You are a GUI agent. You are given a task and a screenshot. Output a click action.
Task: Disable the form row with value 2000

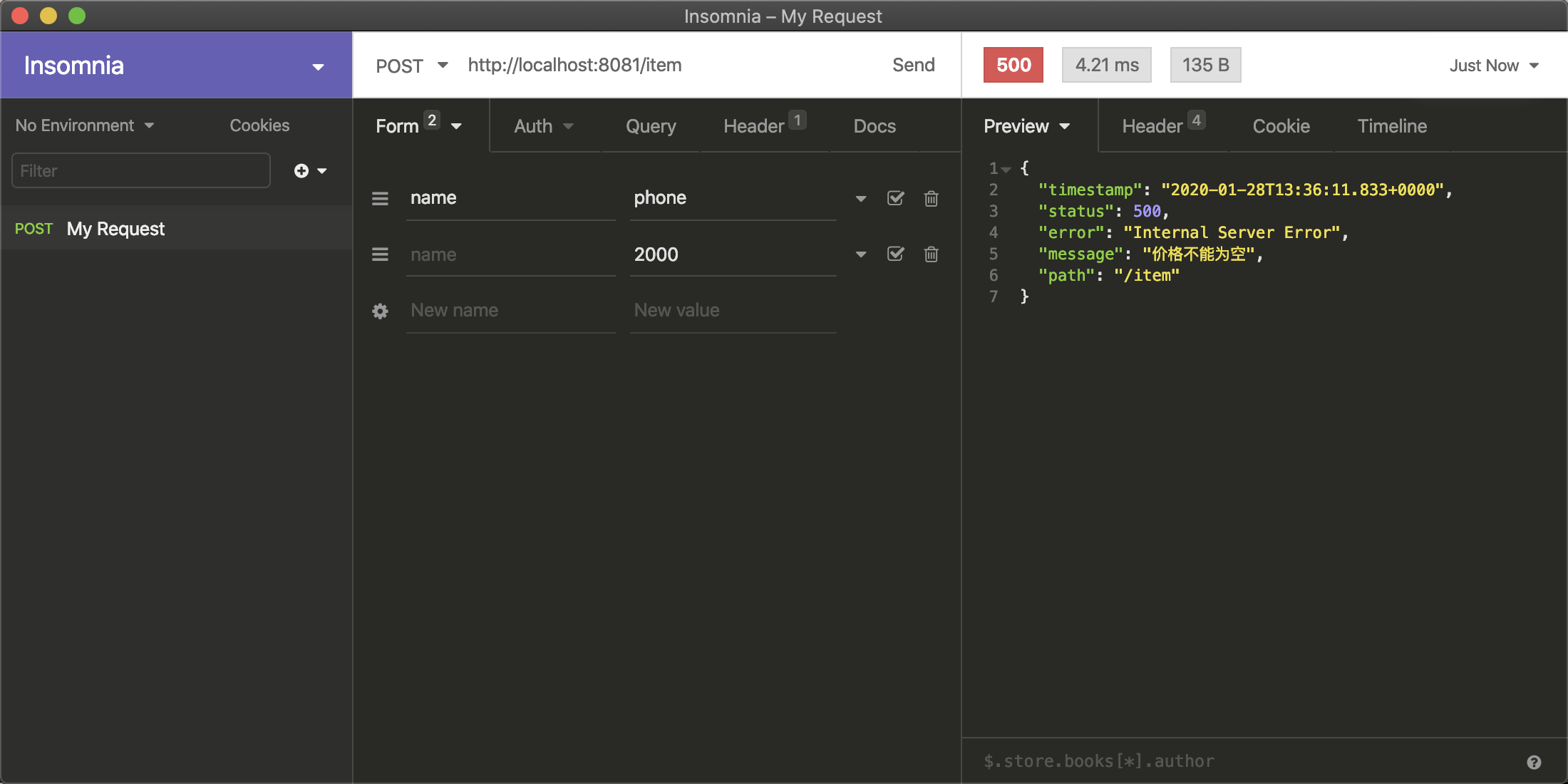pyautogui.click(x=895, y=254)
